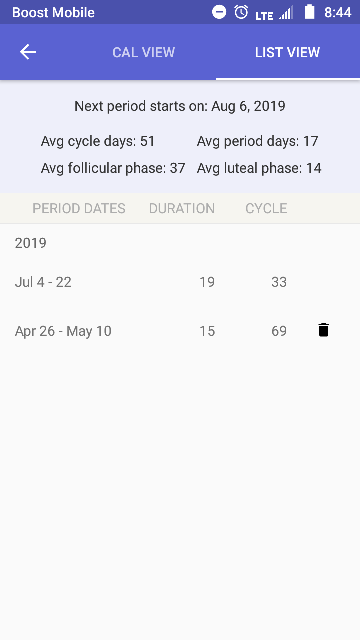Open the Jul 4 - 22 period row

180,282
